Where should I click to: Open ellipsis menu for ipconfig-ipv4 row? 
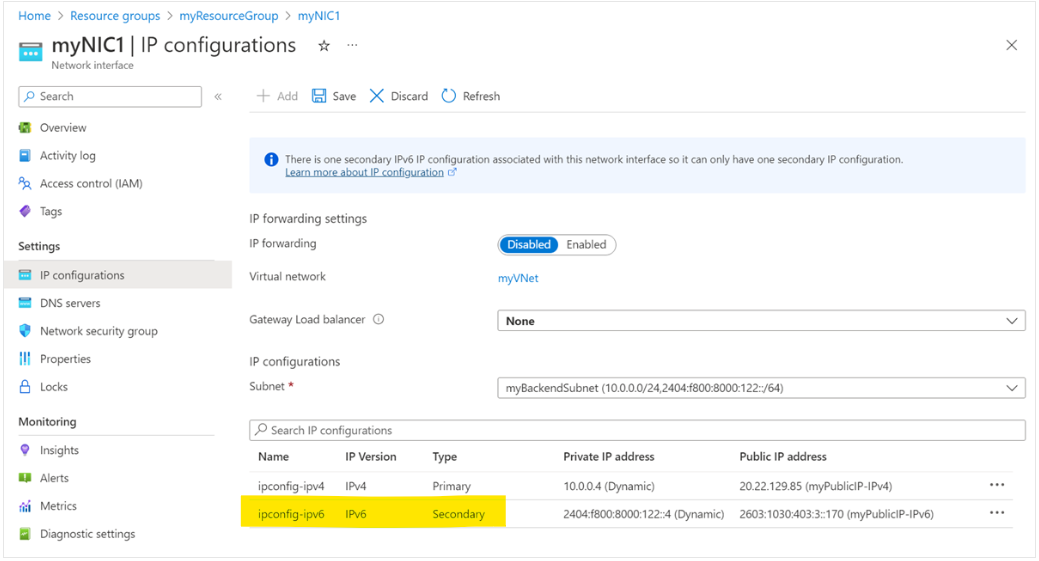pyautogui.click(x=997, y=485)
